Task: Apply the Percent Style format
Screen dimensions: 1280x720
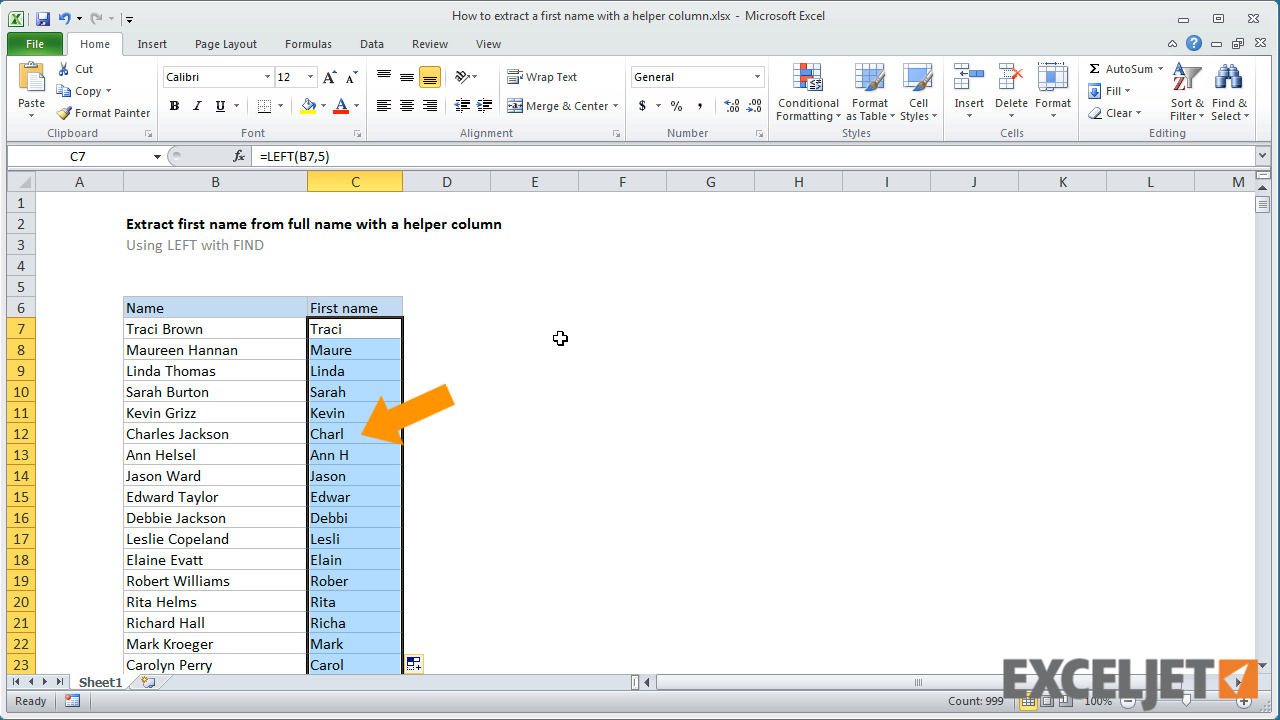Action: 676,105
